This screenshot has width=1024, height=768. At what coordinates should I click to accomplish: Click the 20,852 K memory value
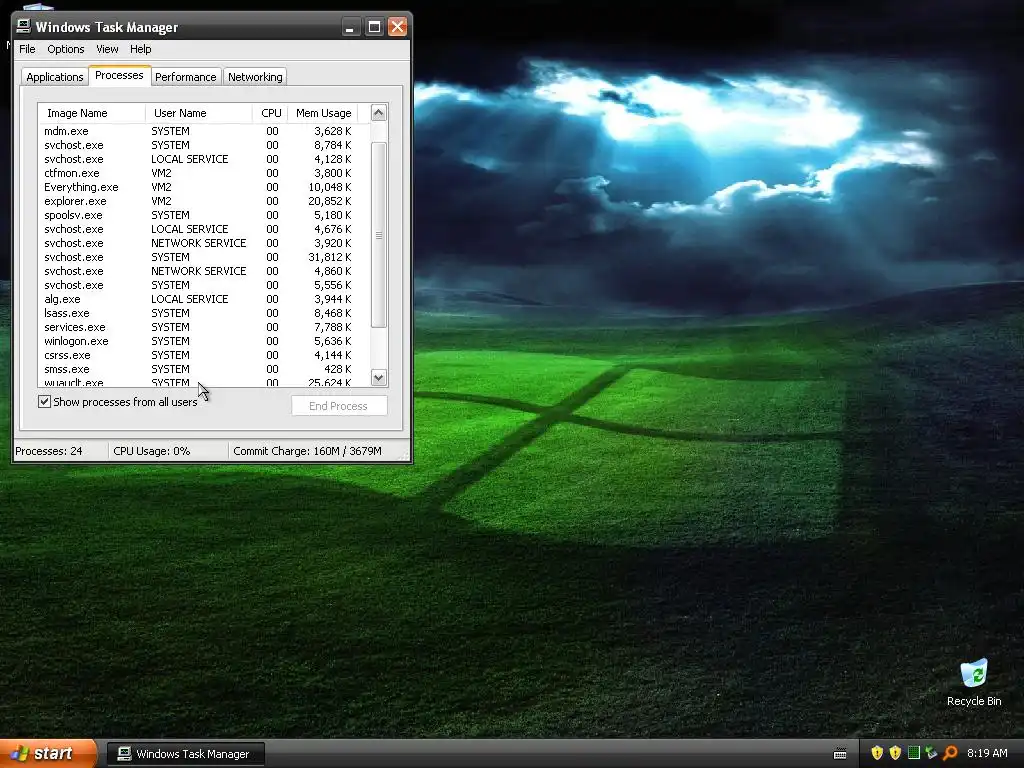pos(330,201)
